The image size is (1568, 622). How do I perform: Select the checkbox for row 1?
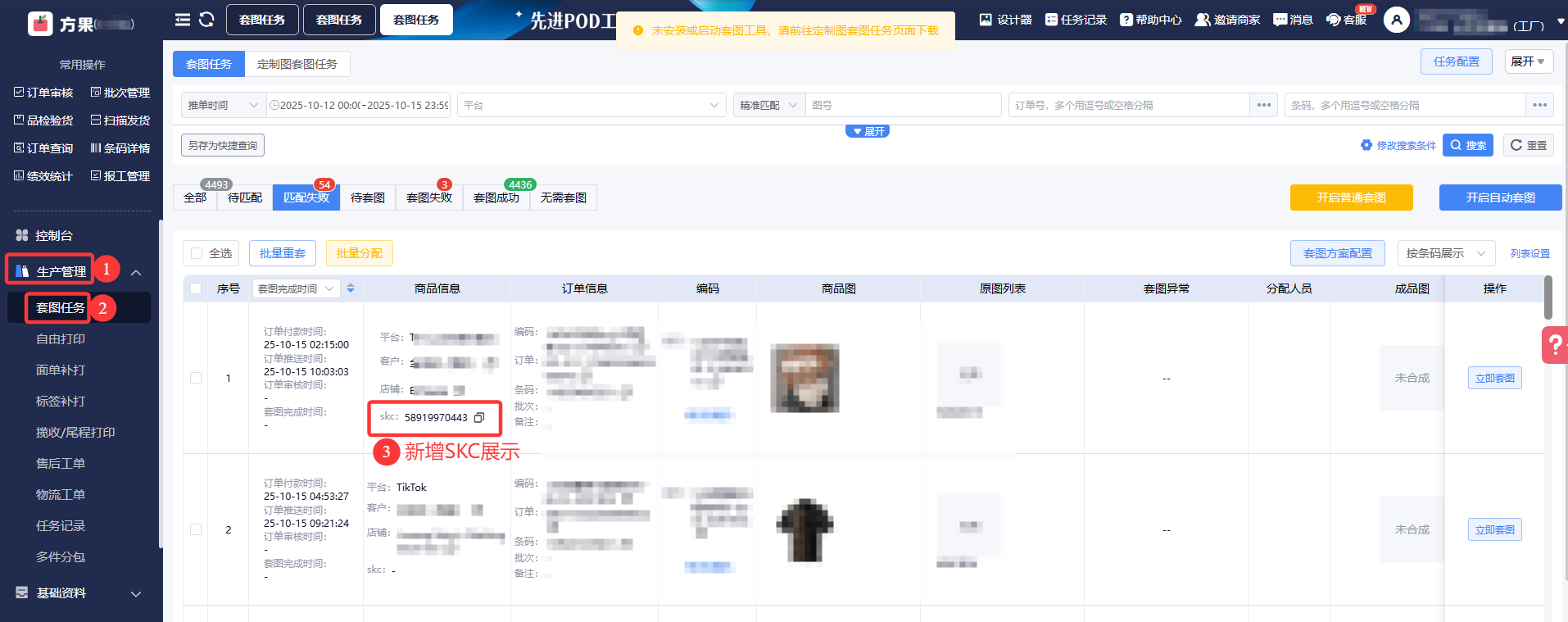(196, 378)
